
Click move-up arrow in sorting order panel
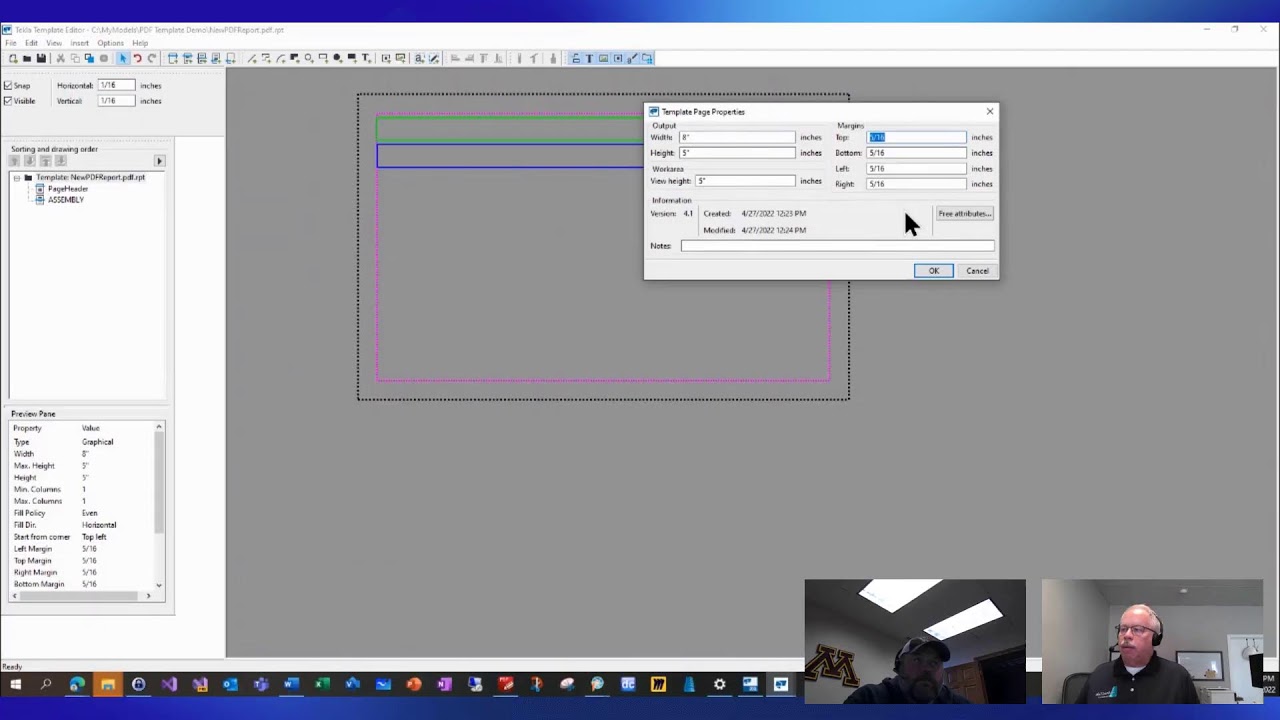(x=14, y=161)
